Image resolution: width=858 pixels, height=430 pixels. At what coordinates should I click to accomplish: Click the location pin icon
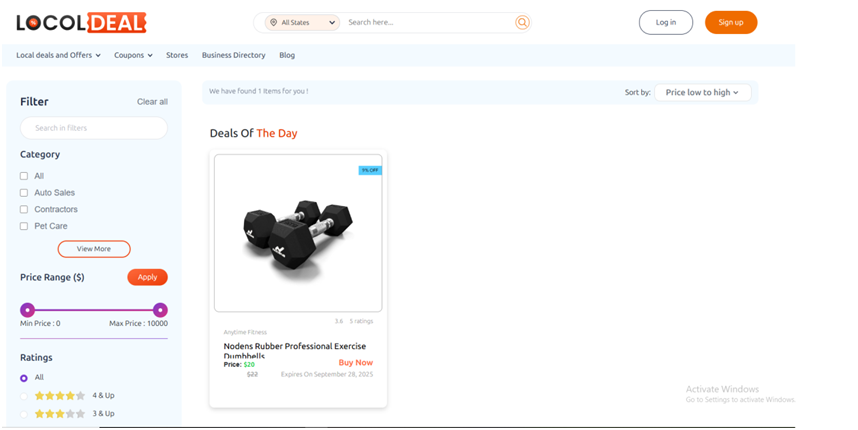click(274, 22)
